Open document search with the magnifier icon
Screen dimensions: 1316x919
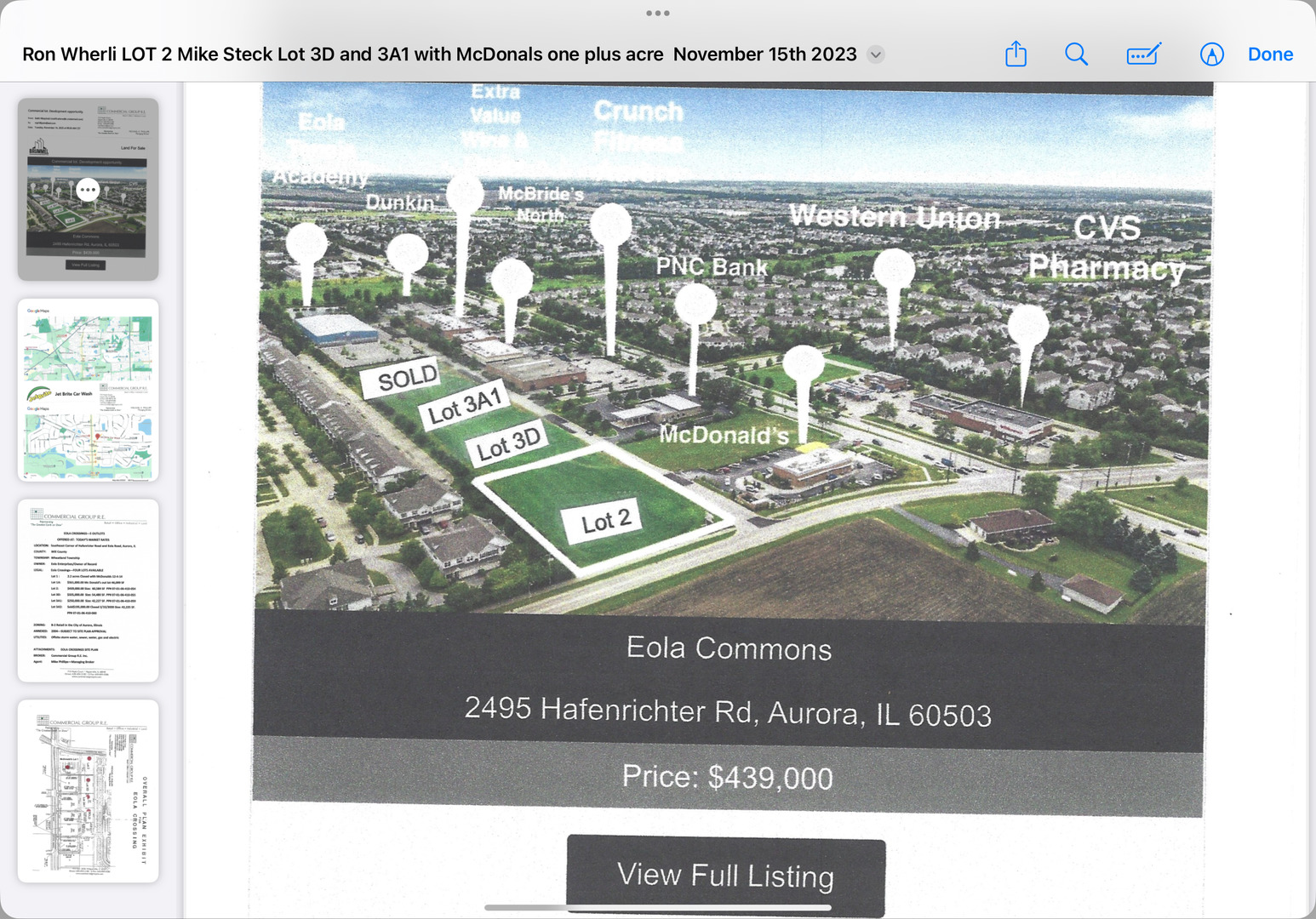coord(1076,54)
